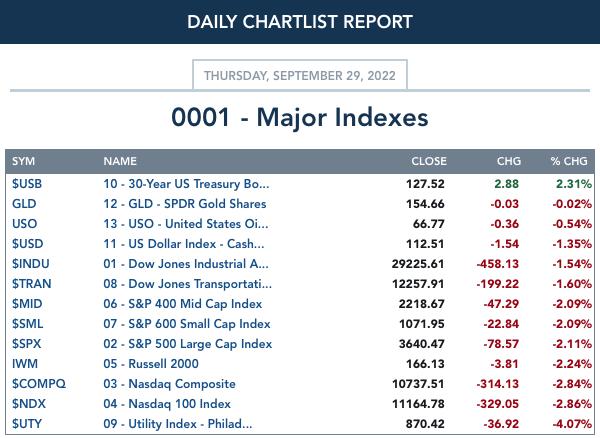
Task: Sort table by CLOSE column header
Action: (429, 161)
